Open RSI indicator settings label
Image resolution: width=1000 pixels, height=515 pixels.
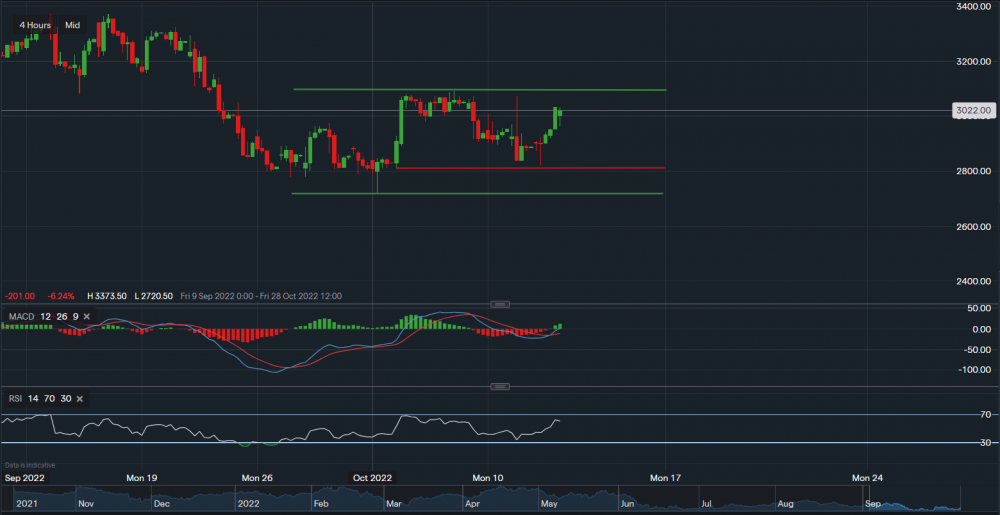coord(16,399)
